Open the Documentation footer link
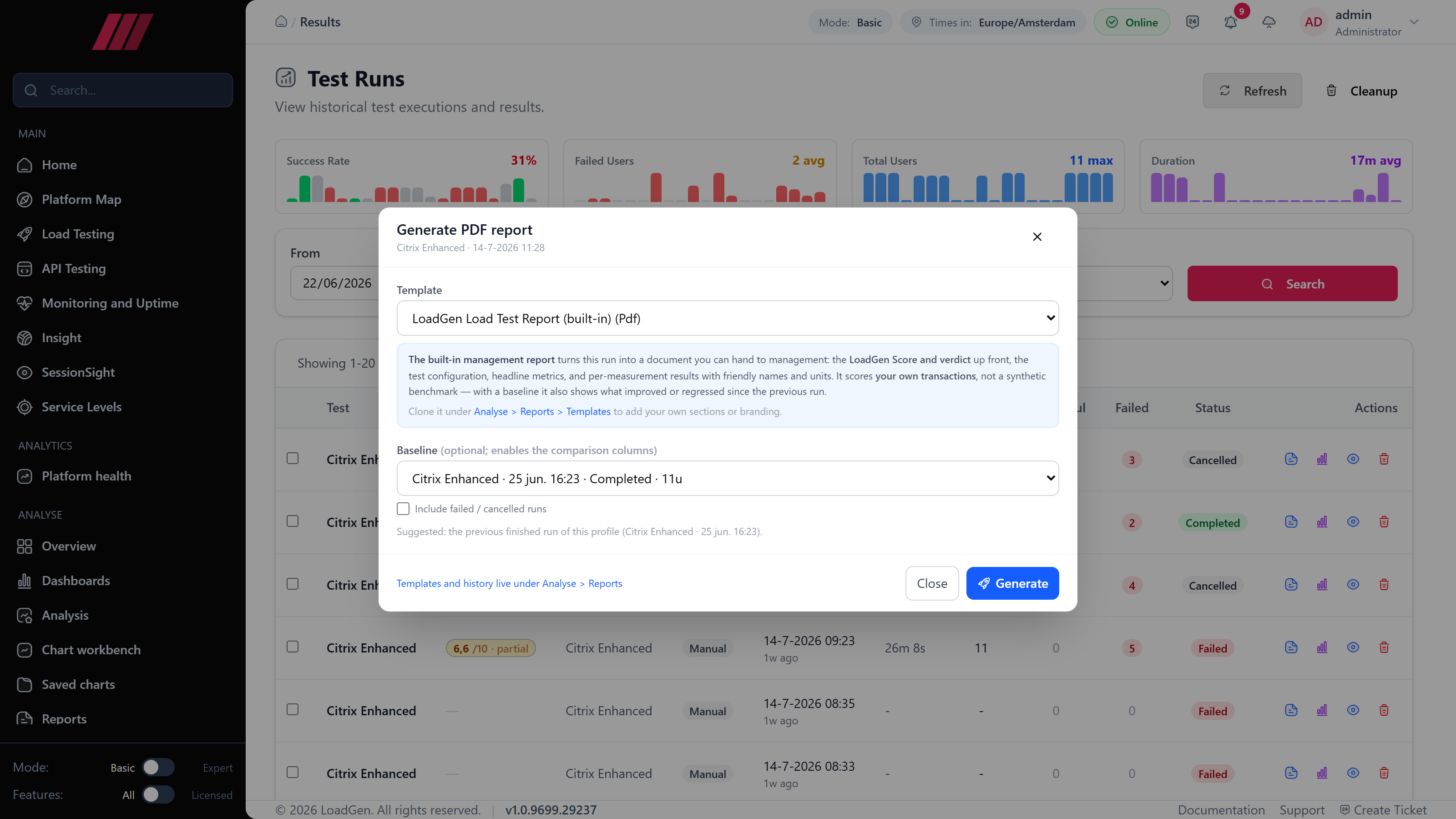This screenshot has width=1456, height=819. coord(1221,809)
